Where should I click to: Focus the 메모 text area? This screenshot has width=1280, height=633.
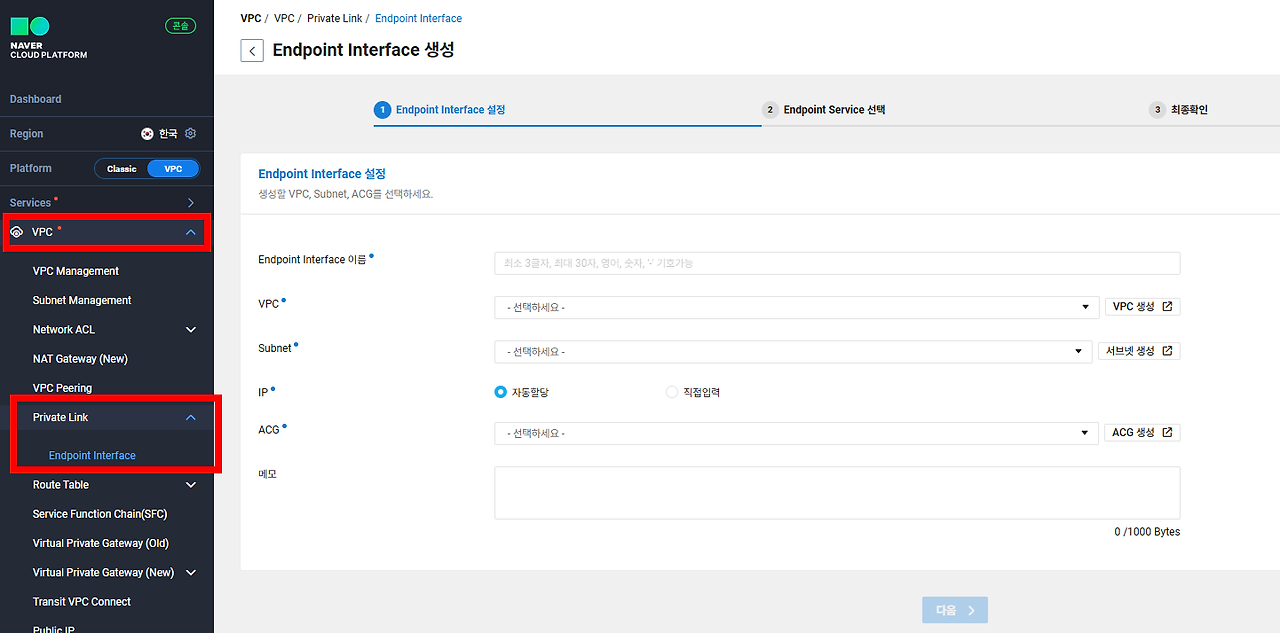[x=837, y=493]
